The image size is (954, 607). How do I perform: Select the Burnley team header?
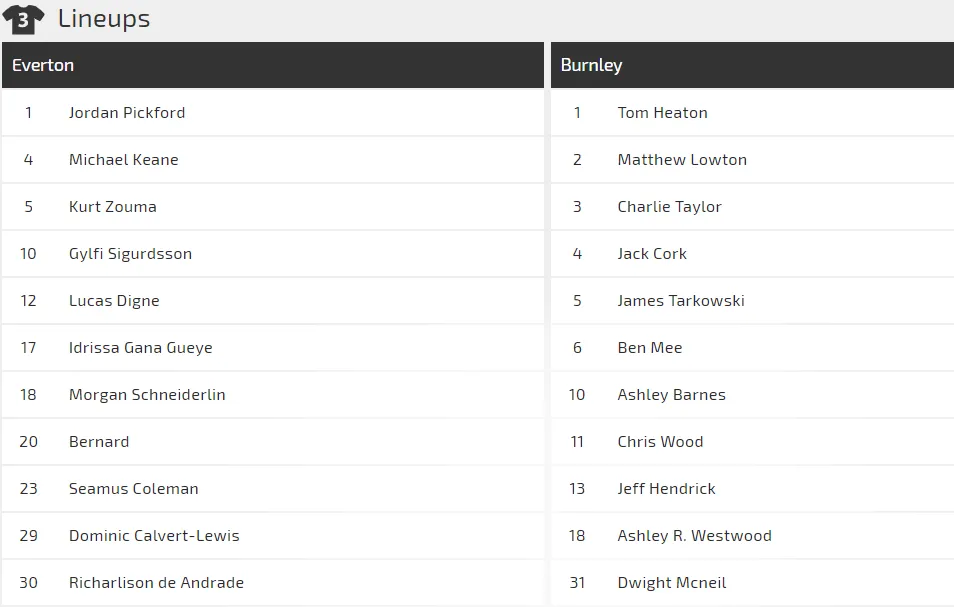point(591,65)
